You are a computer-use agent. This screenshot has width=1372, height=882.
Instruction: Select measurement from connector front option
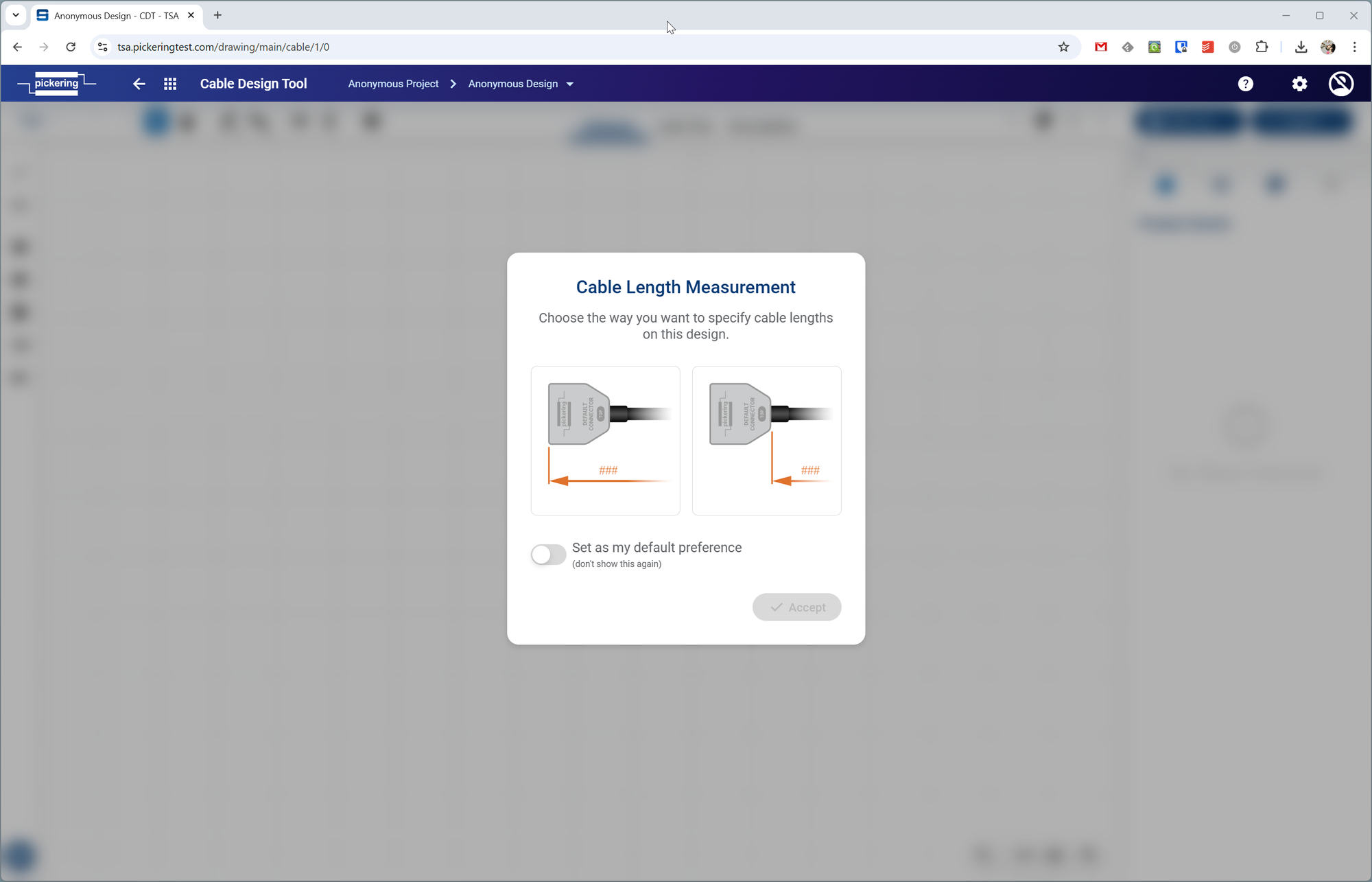(x=605, y=440)
